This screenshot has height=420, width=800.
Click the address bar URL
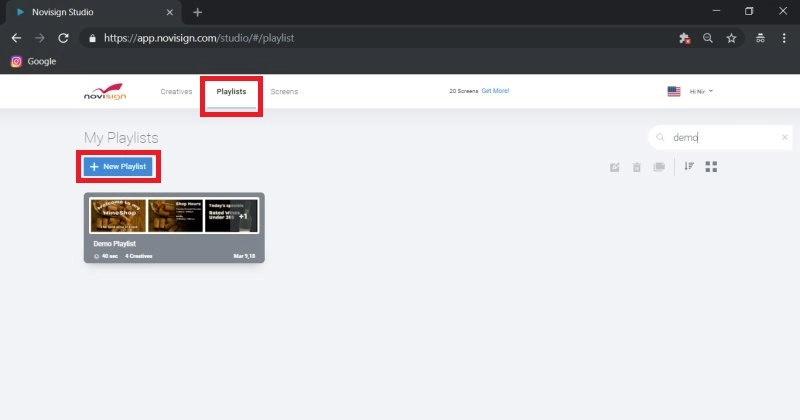pos(199,38)
